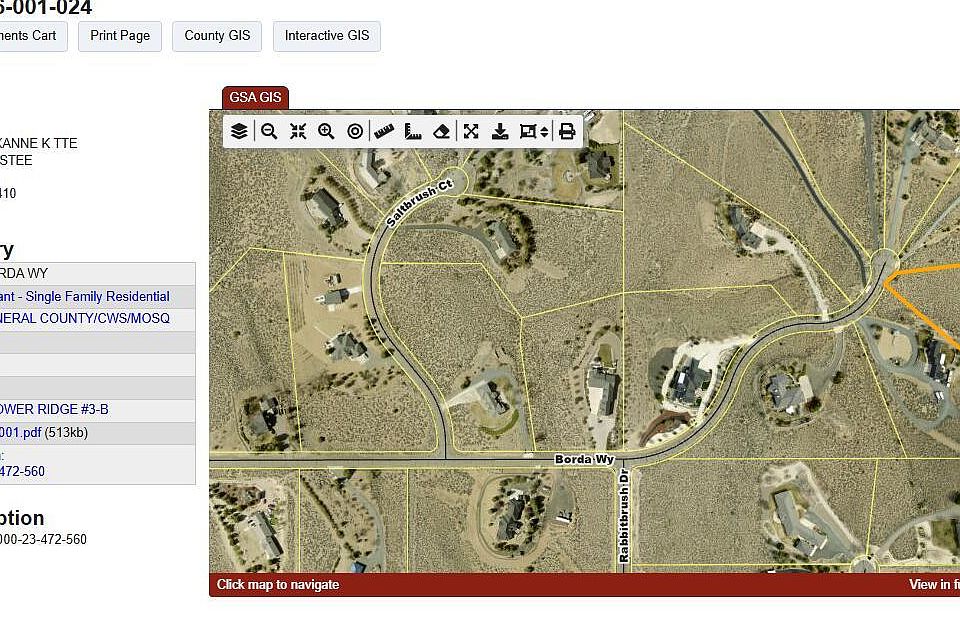Screen dimensions: 960x637
Task: Zoom in the GIS map
Action: 326,131
